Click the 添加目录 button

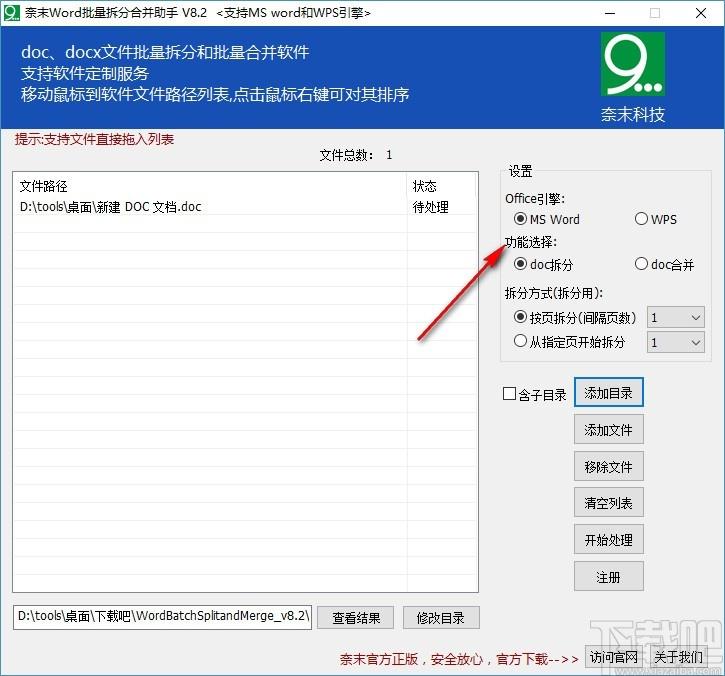608,393
